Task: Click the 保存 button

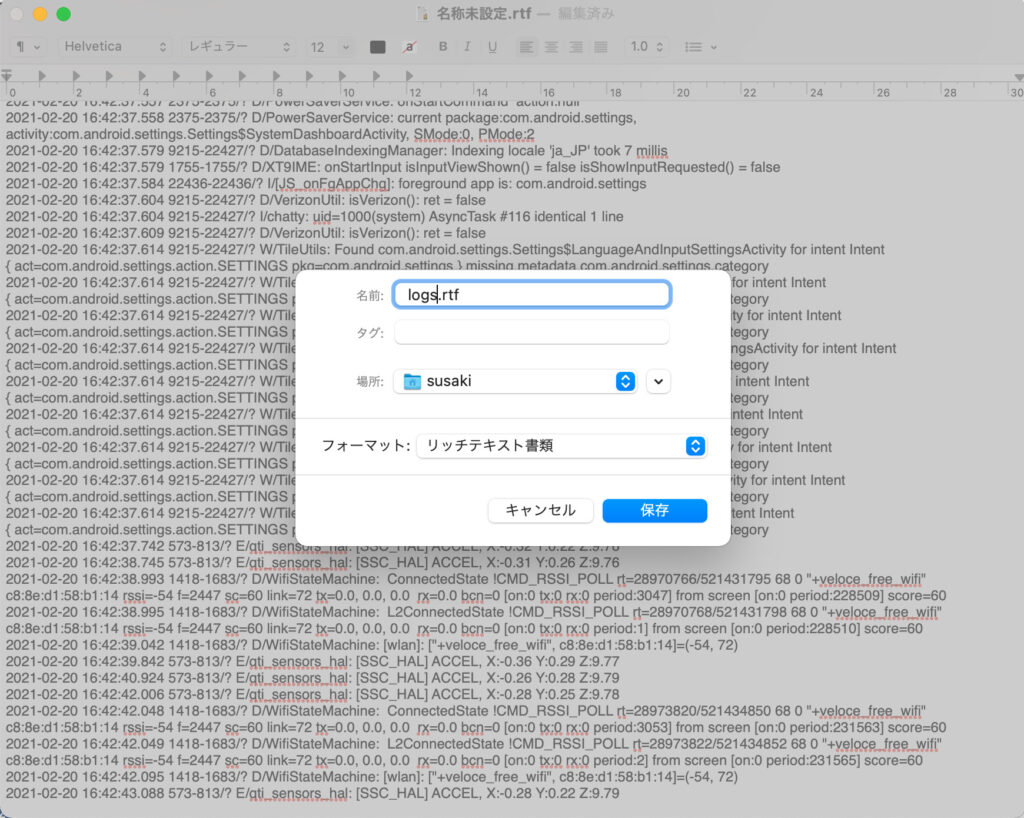Action: (x=654, y=511)
